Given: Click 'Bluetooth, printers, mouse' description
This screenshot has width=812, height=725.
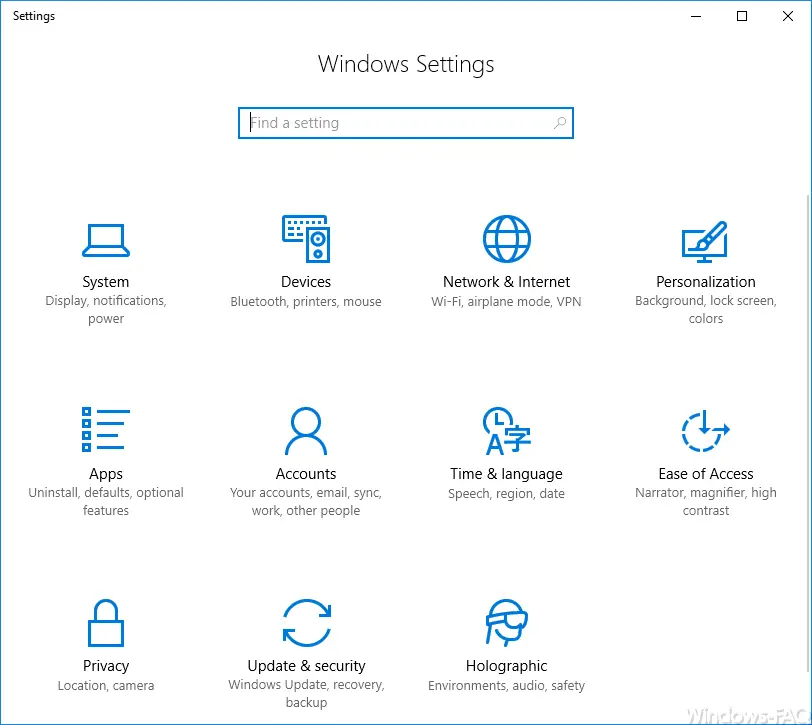Looking at the screenshot, I should (x=306, y=301).
